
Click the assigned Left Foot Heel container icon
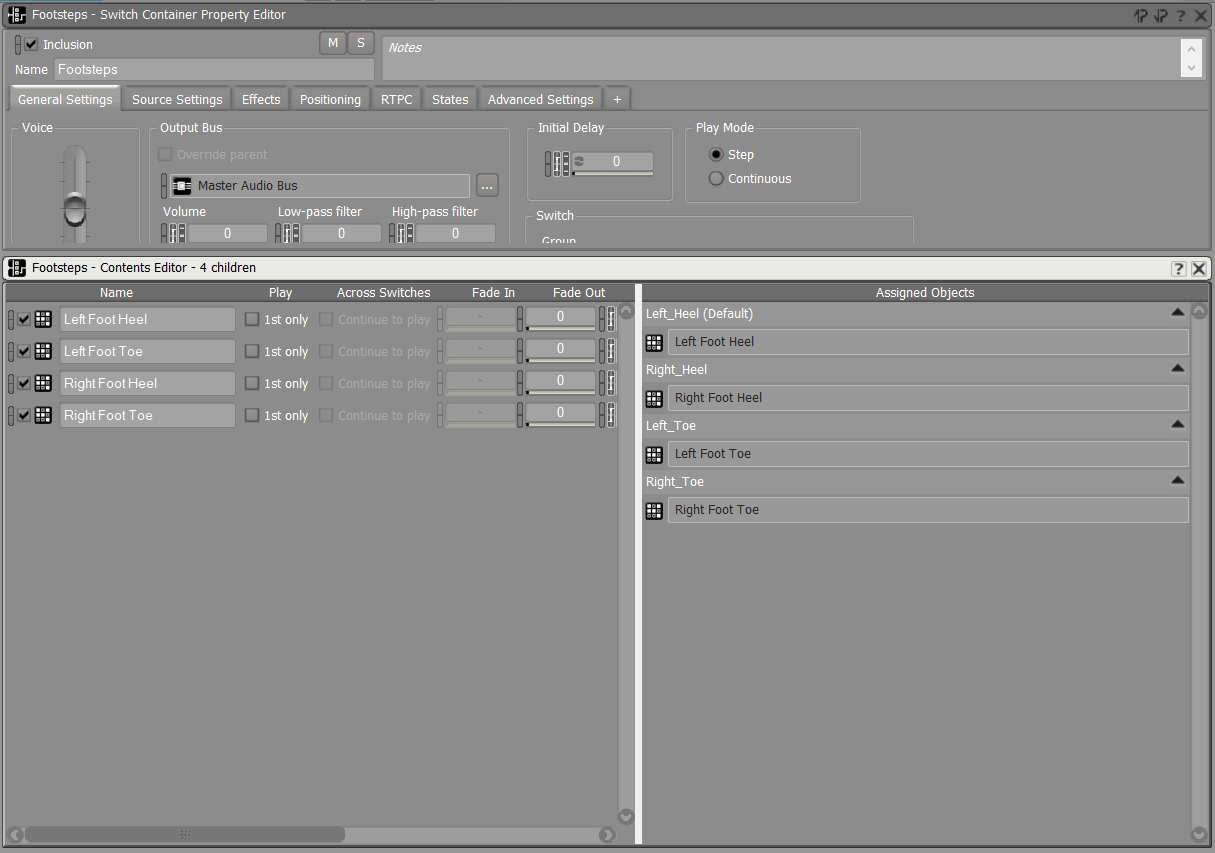click(654, 343)
